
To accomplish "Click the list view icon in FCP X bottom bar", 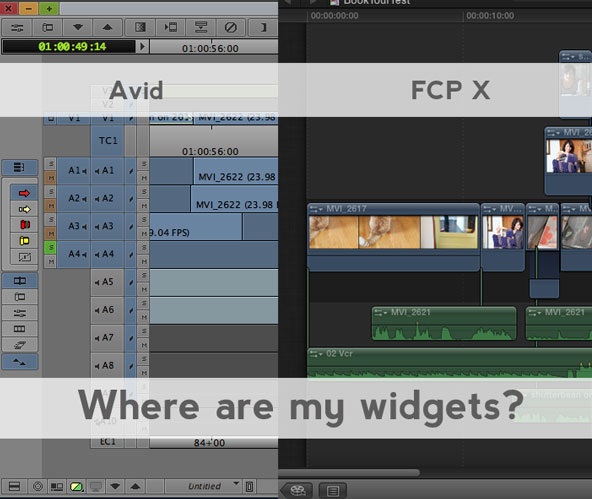I will pos(333,491).
